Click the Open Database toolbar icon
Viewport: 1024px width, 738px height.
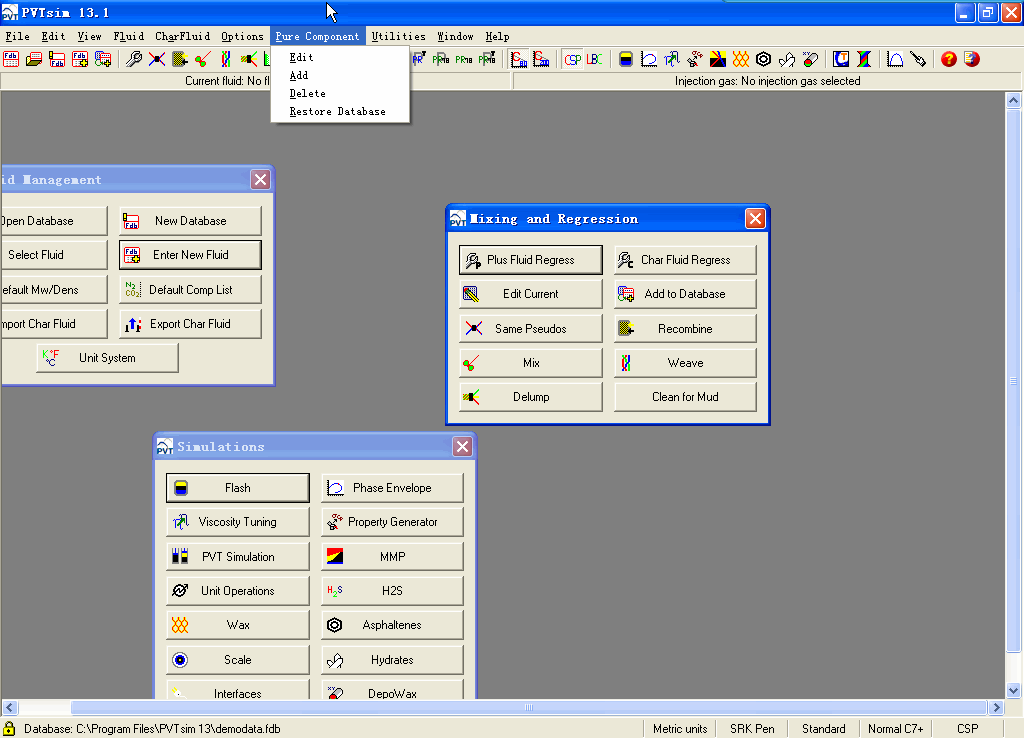pyautogui.click(x=11, y=59)
